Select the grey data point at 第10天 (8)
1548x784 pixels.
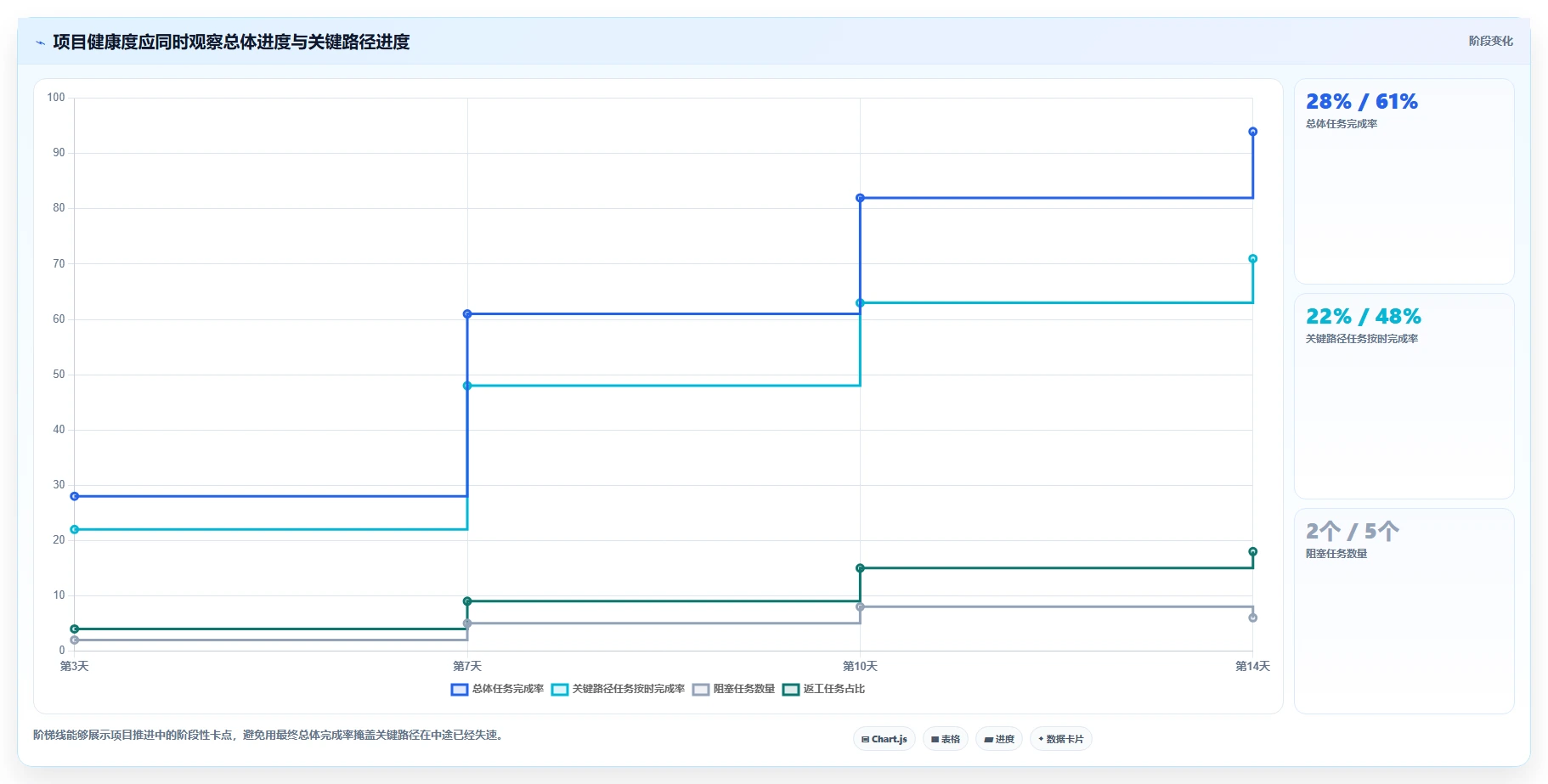click(x=860, y=607)
